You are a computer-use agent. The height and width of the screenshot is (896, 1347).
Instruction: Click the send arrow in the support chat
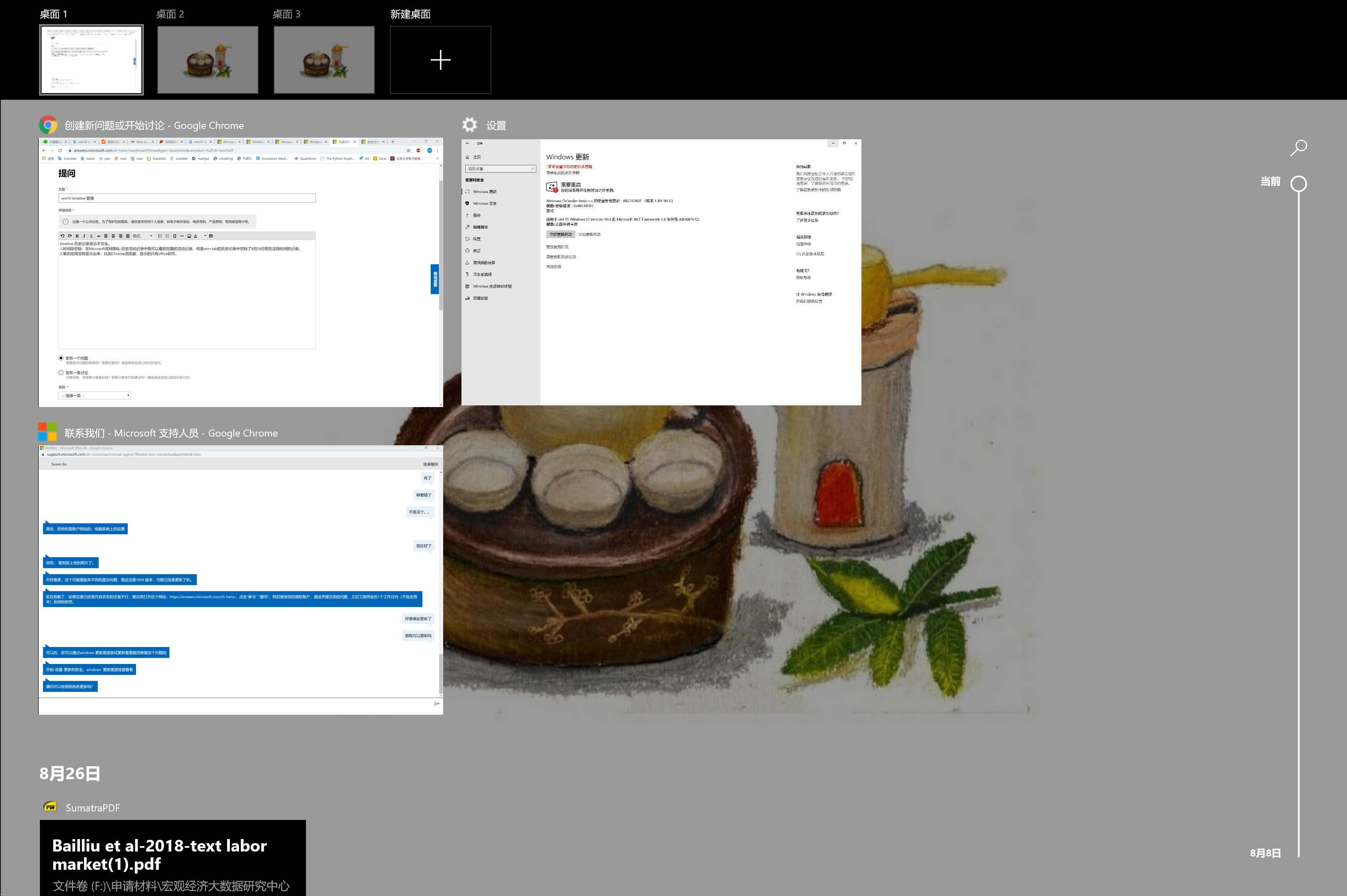(437, 703)
